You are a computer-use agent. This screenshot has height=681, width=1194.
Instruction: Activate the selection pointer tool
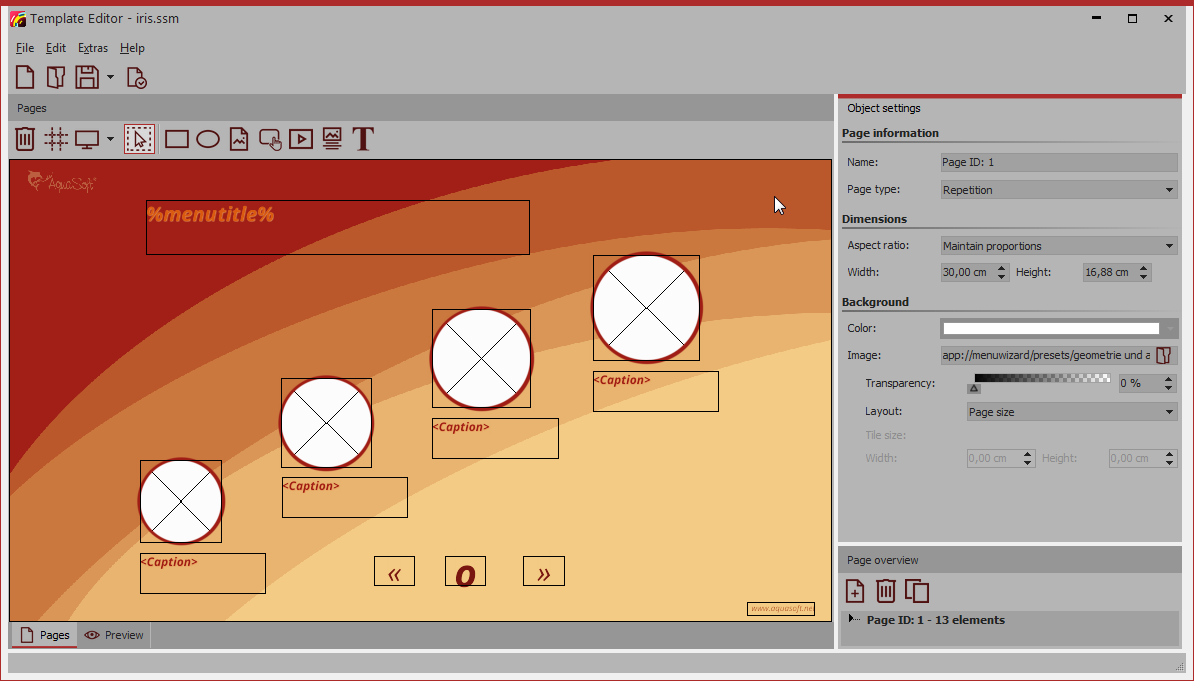pos(139,139)
